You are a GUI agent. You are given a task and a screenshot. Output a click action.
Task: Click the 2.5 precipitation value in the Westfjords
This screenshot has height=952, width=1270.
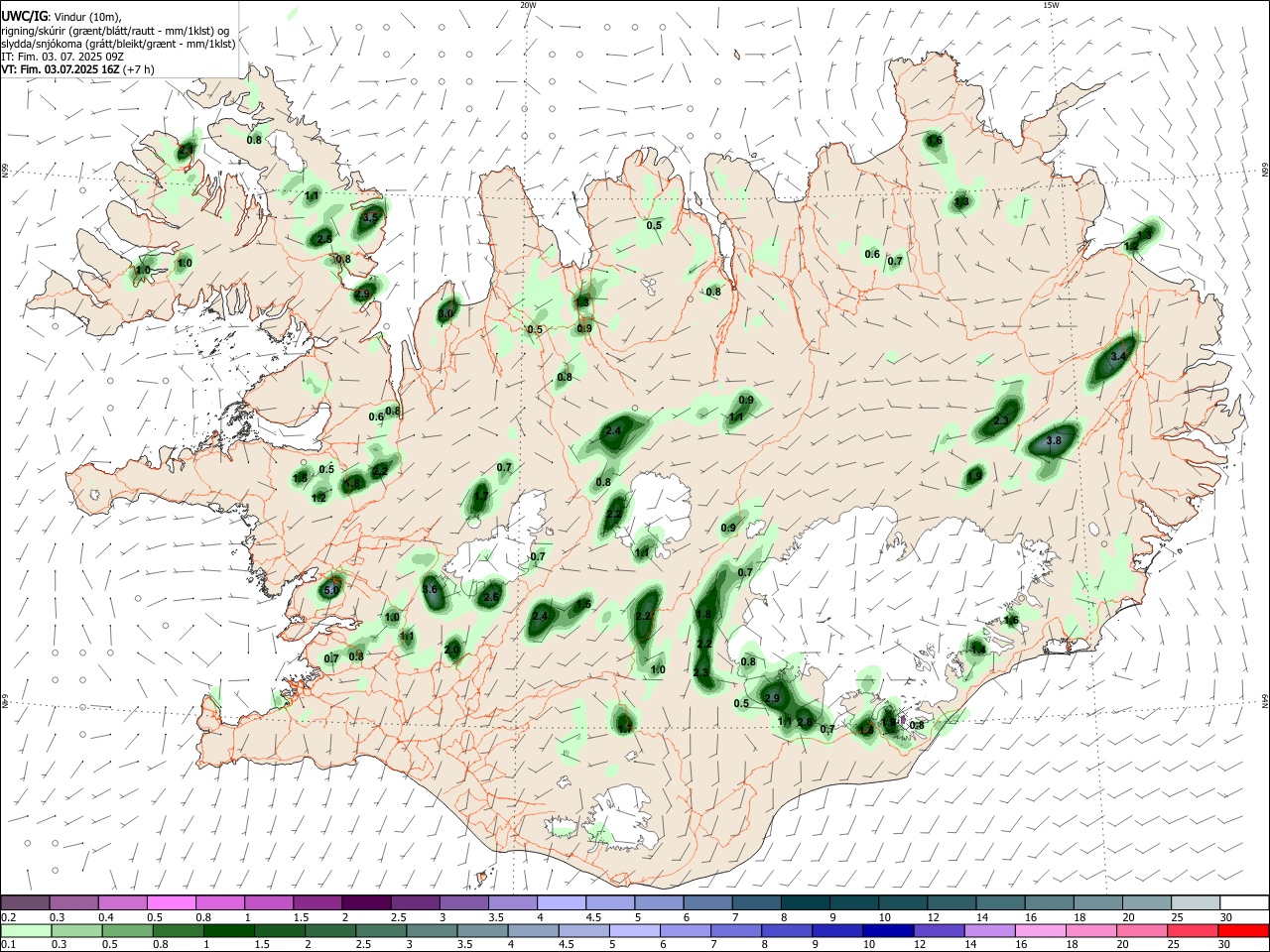[x=323, y=239]
